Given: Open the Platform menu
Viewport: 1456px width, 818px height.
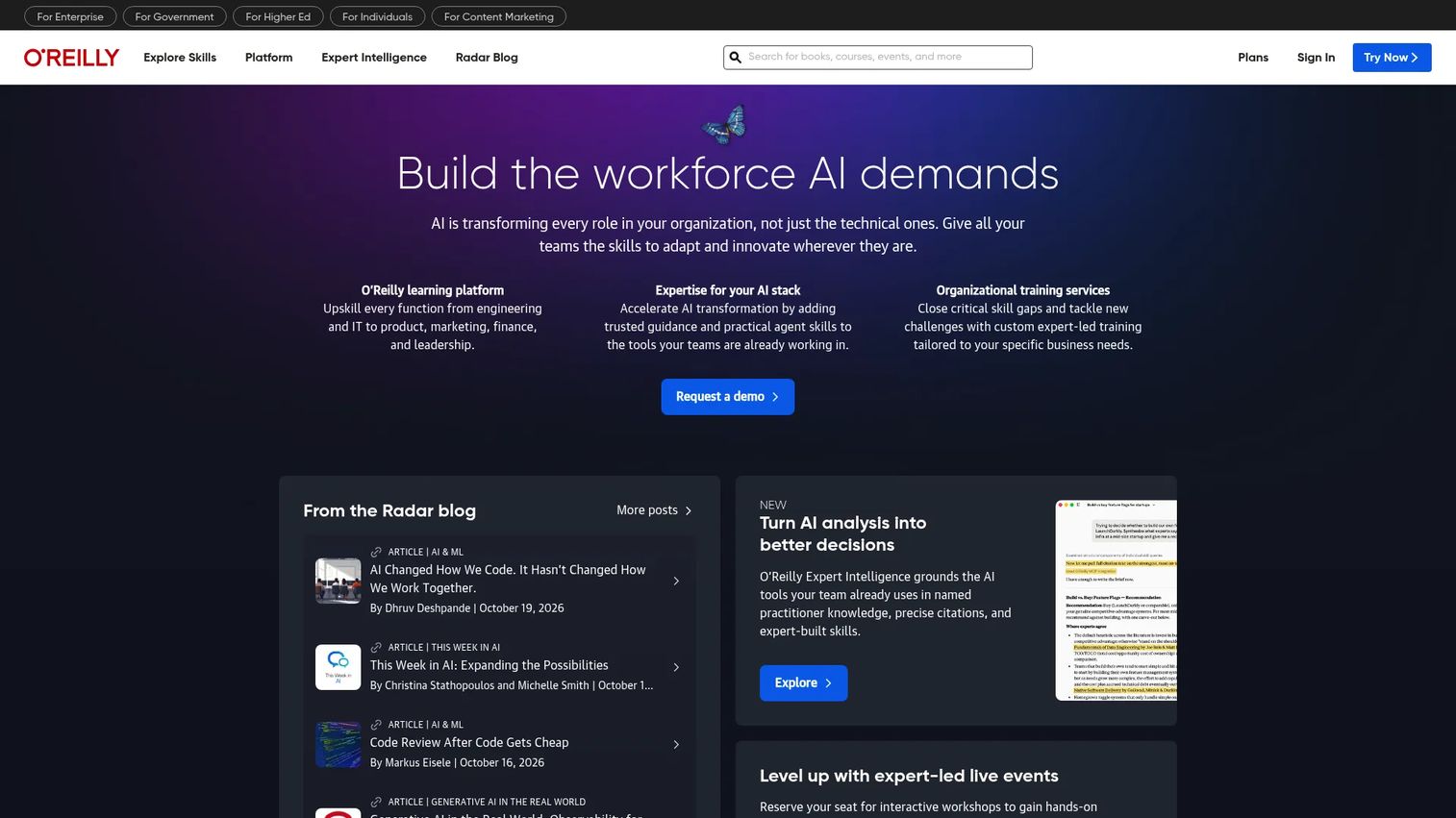Looking at the screenshot, I should pos(268,58).
